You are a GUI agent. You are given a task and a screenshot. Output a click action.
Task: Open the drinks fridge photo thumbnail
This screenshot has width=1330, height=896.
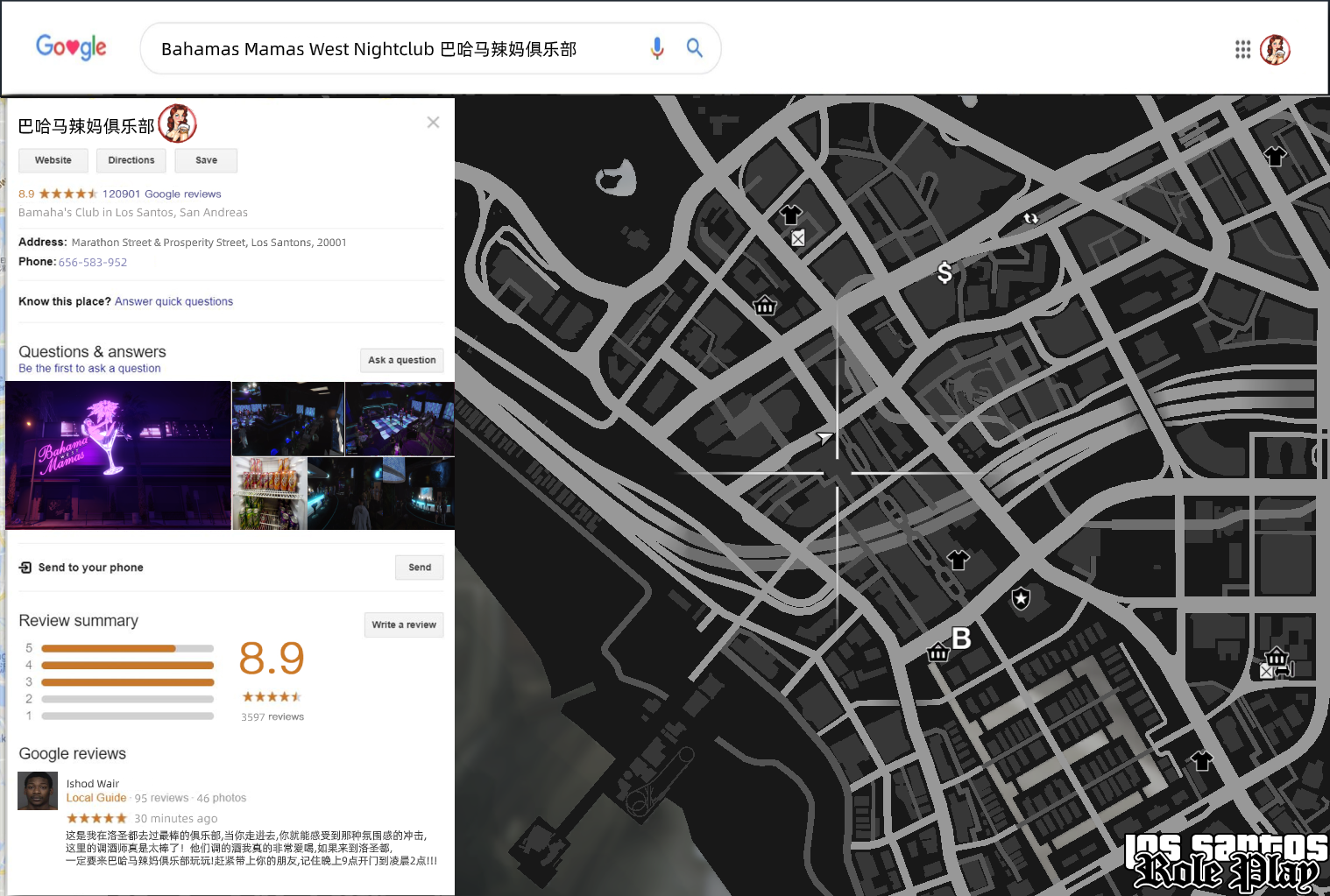tap(270, 493)
